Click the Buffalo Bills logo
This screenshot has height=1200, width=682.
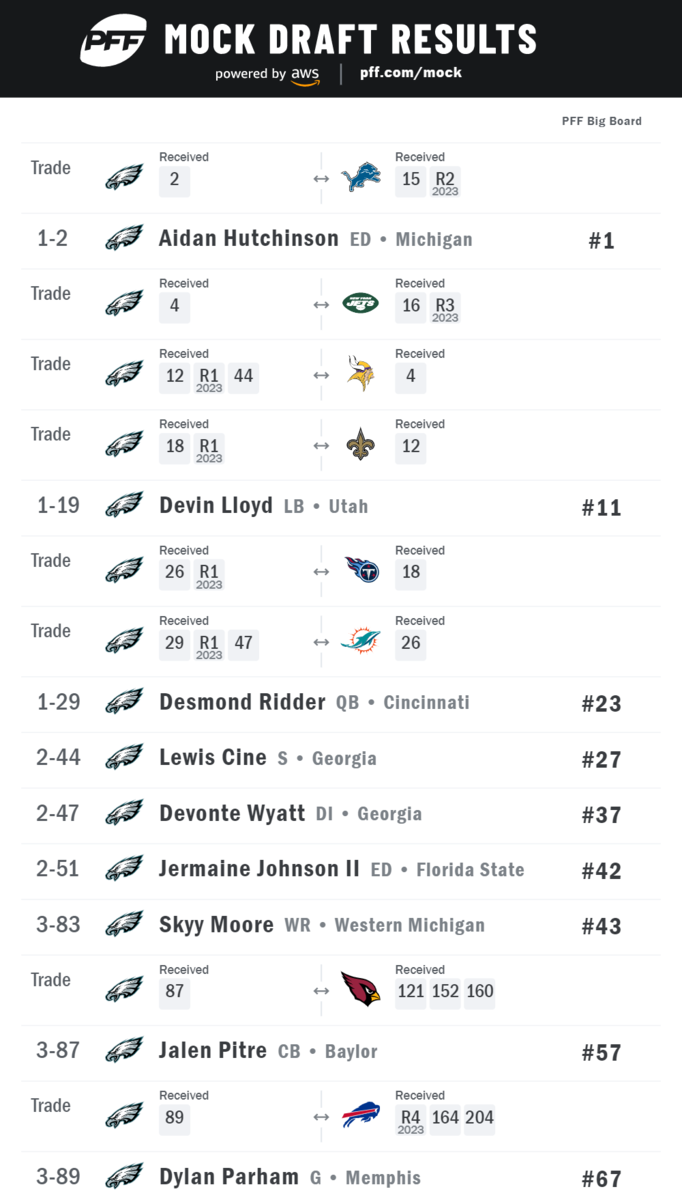pyautogui.click(x=360, y=1115)
